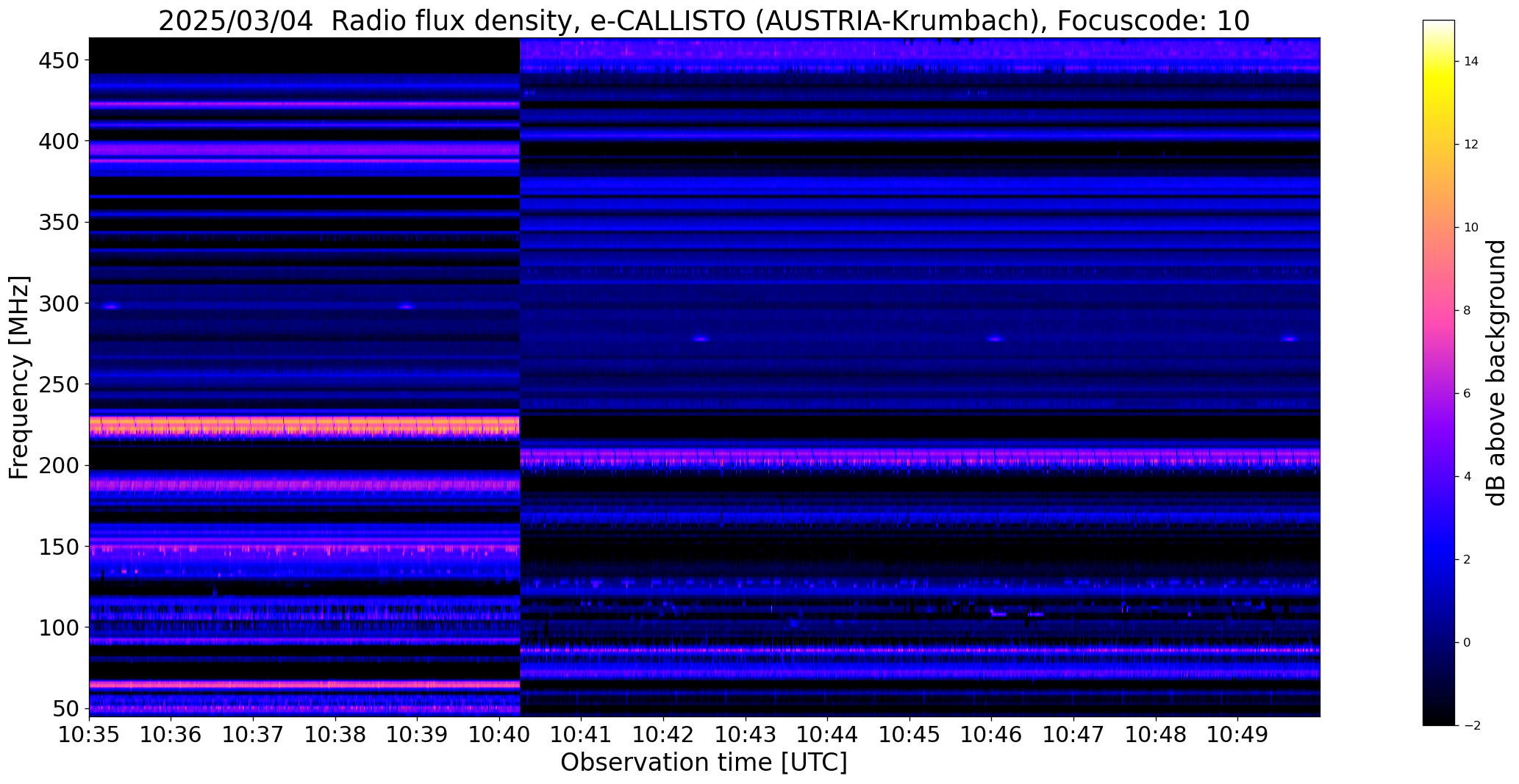Image resolution: width=1519 pixels, height=784 pixels.
Task: Click the colorbar tick label 14
Action: click(1471, 62)
